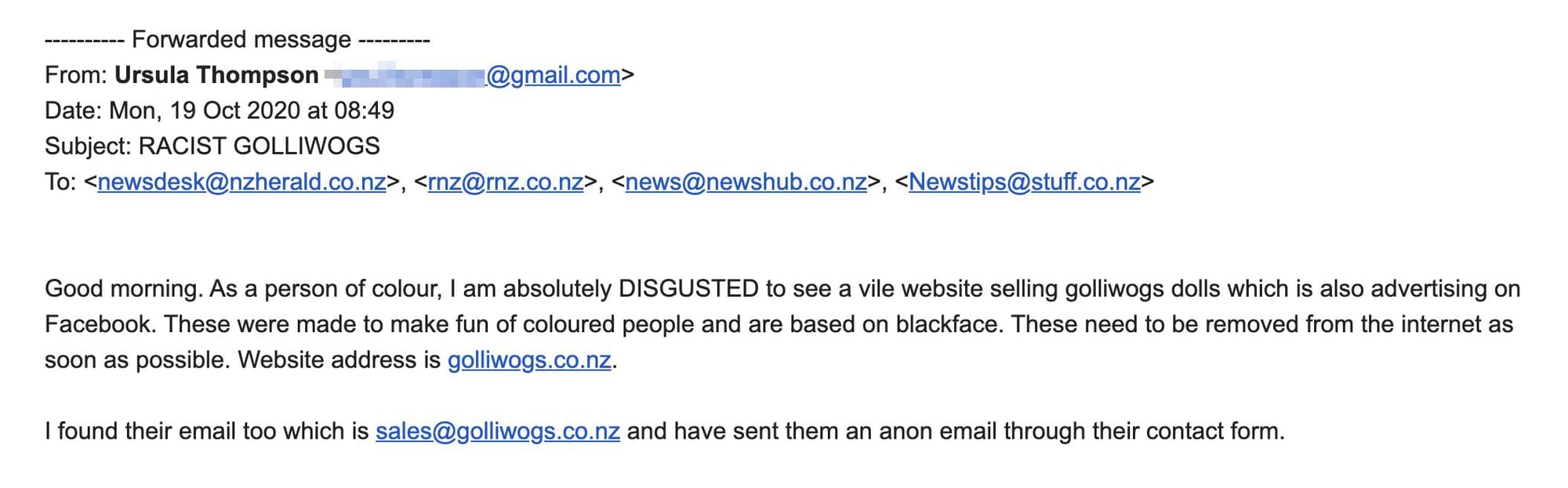Click the rnz@rnz.co.nz recipient link
This screenshot has height=488, width=1568.
click(506, 182)
